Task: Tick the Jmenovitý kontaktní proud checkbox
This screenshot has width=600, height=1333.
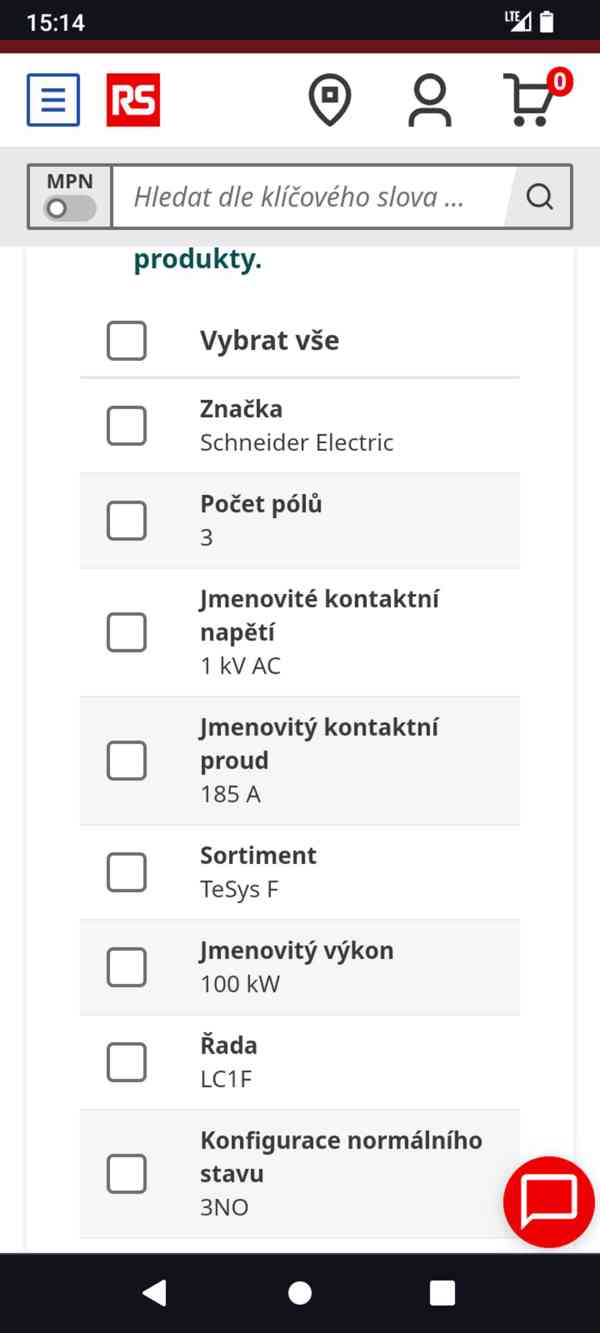Action: (127, 760)
